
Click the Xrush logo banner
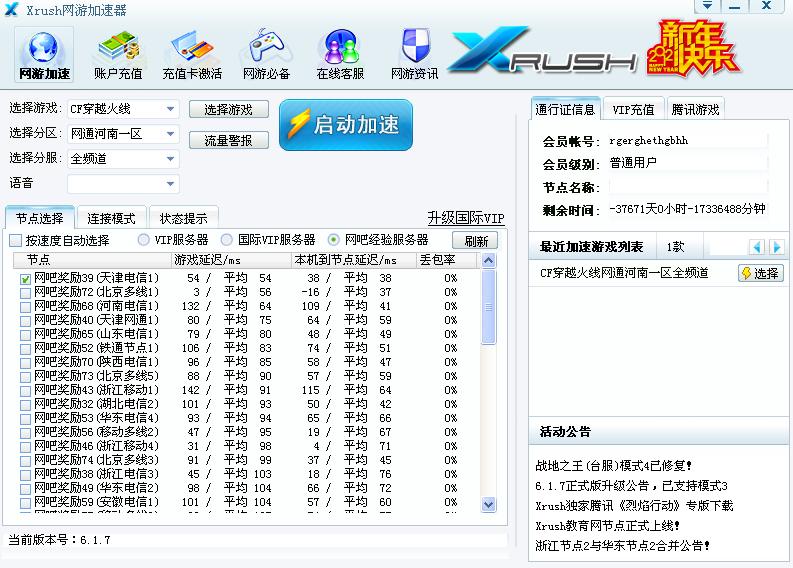point(542,51)
